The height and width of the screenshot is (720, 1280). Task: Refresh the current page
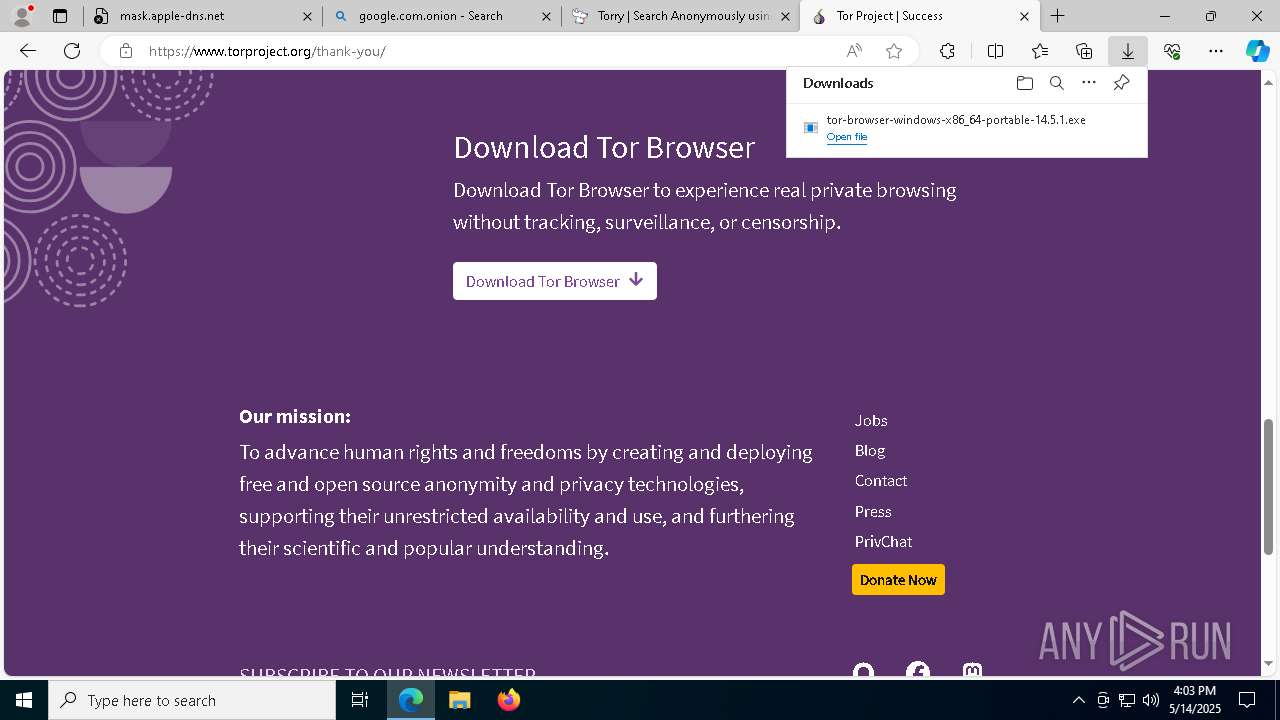[72, 51]
